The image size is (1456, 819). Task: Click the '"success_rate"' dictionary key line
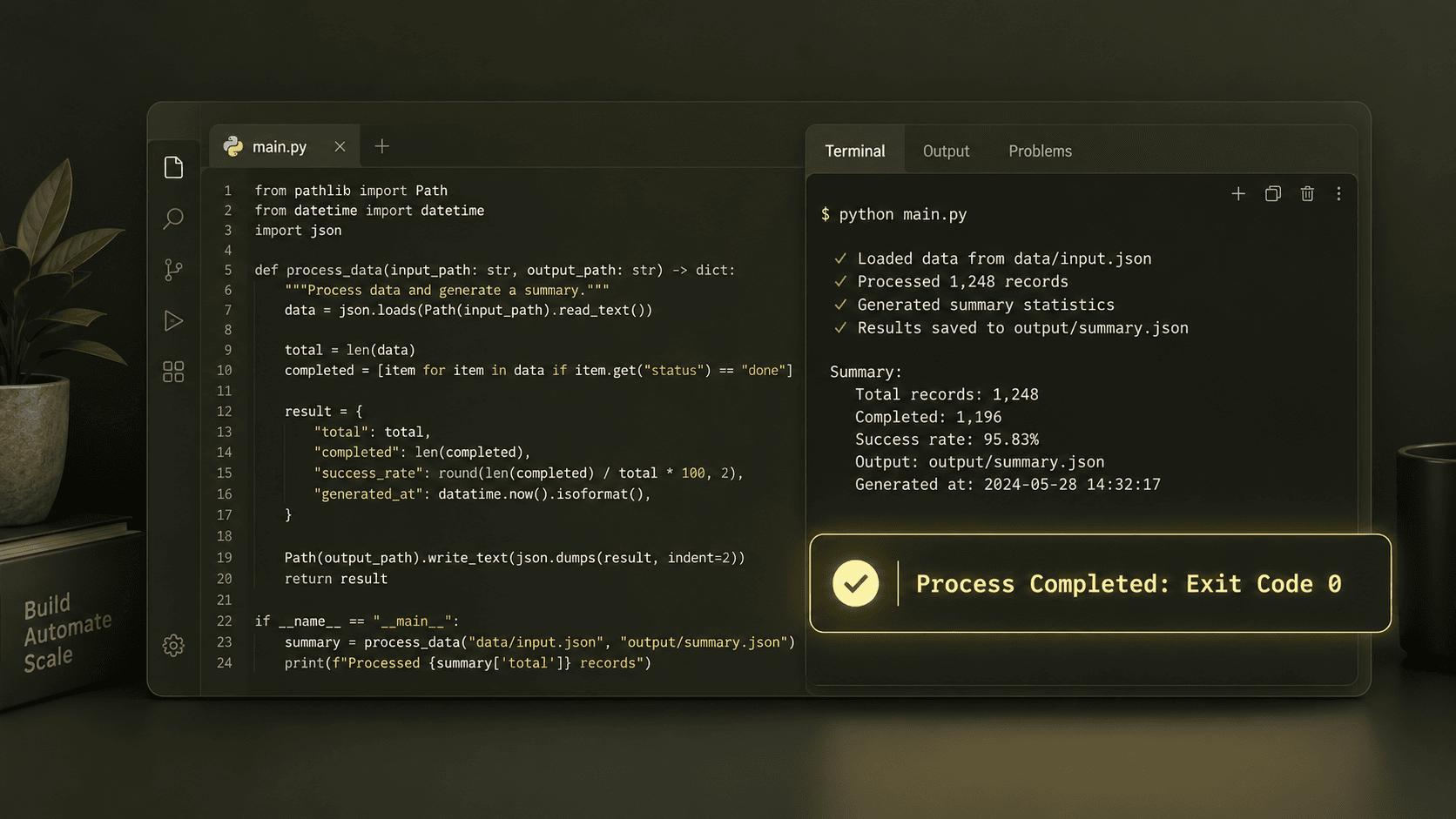coord(529,473)
